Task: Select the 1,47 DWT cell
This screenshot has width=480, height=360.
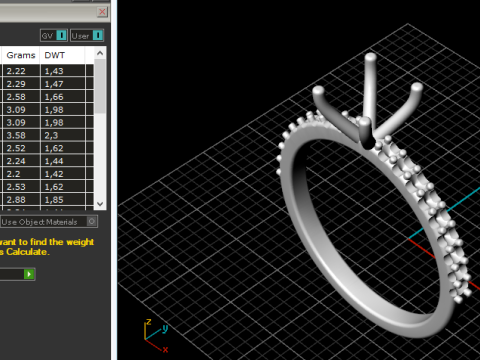Action: tap(63, 84)
